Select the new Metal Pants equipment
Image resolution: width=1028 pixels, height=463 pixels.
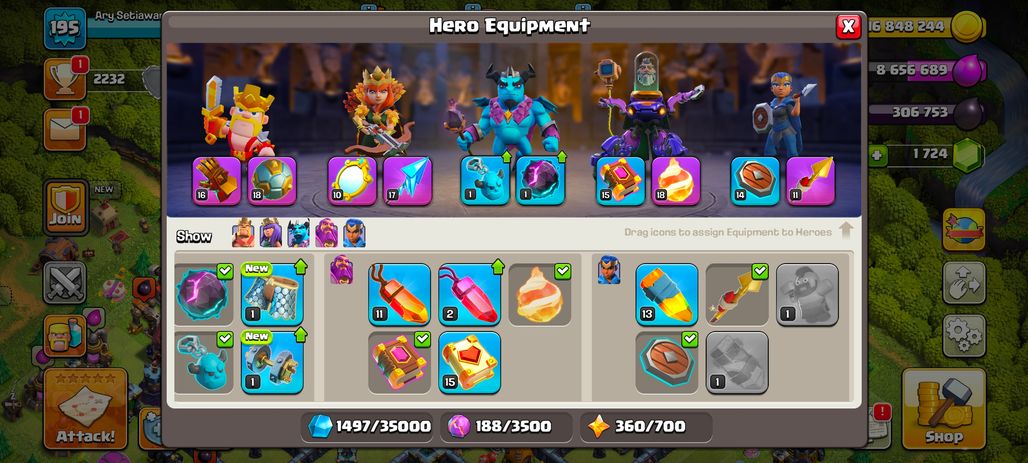tap(272, 294)
